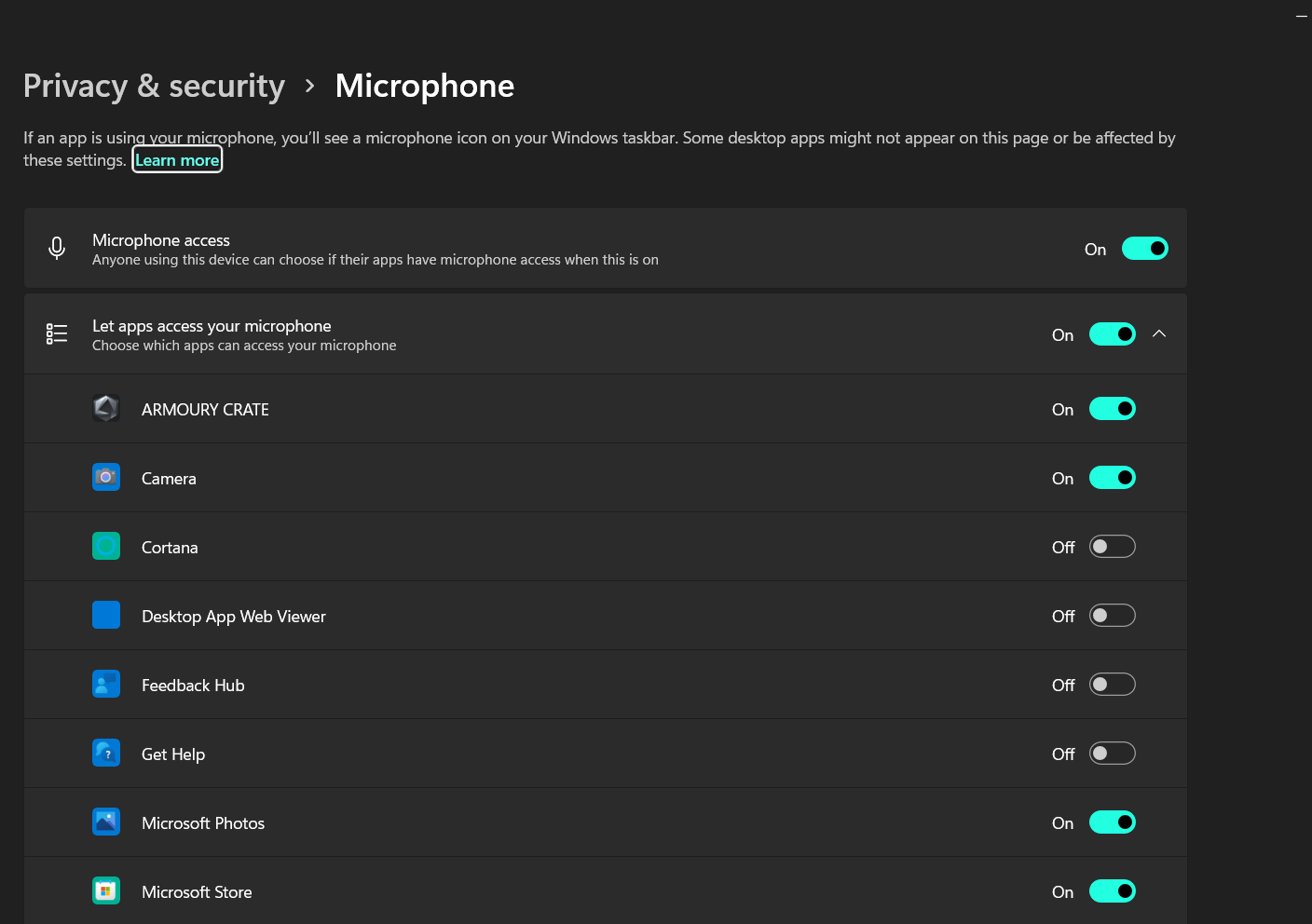The image size is (1312, 924).
Task: Click the 'On' label in Microsoft Photos row
Action: (1062, 823)
